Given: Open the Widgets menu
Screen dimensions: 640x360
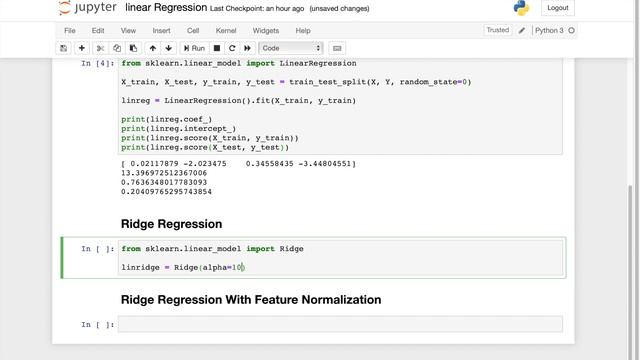Looking at the screenshot, I should 266,31.
